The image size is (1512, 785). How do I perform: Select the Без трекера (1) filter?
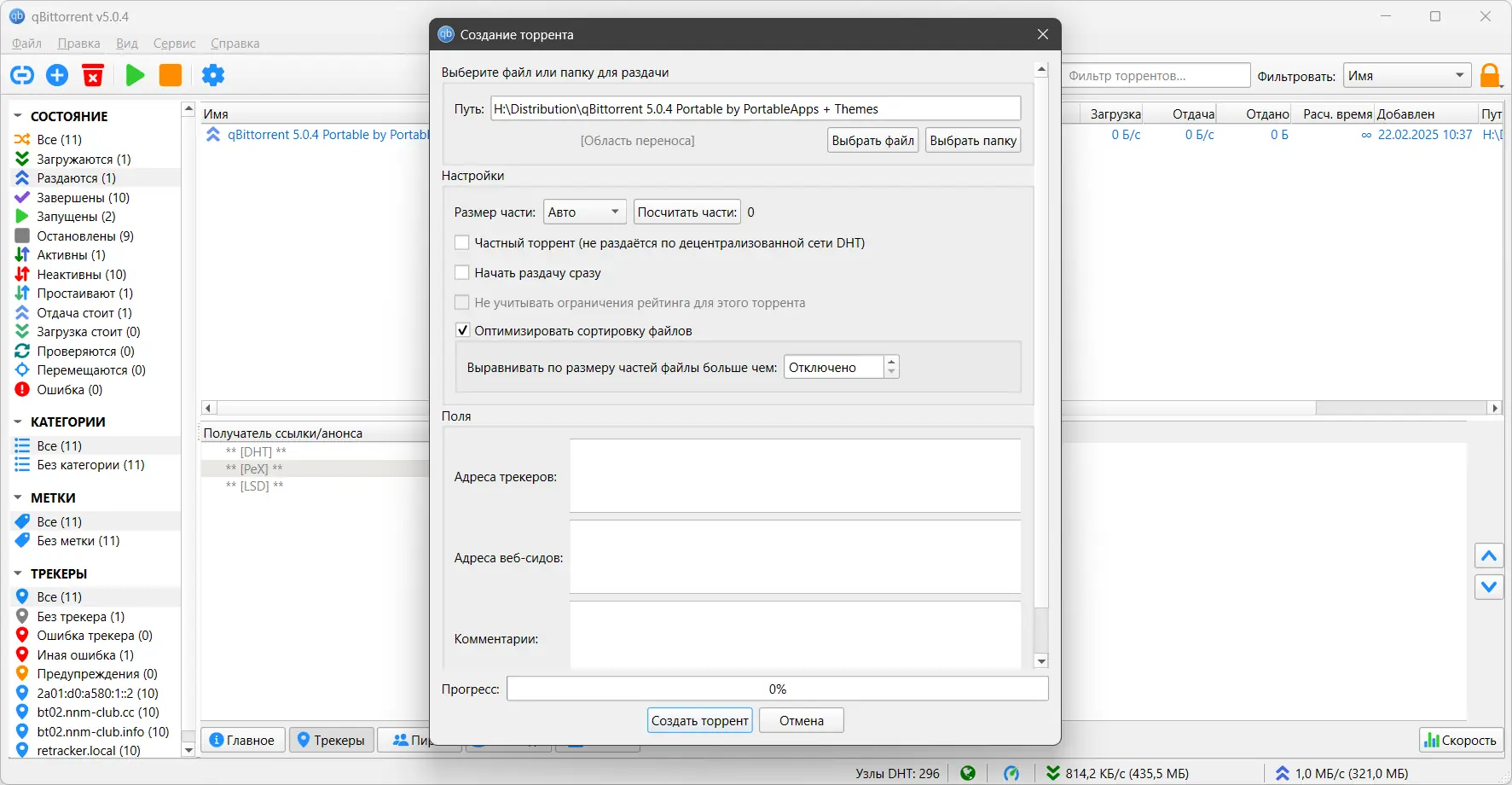[80, 616]
